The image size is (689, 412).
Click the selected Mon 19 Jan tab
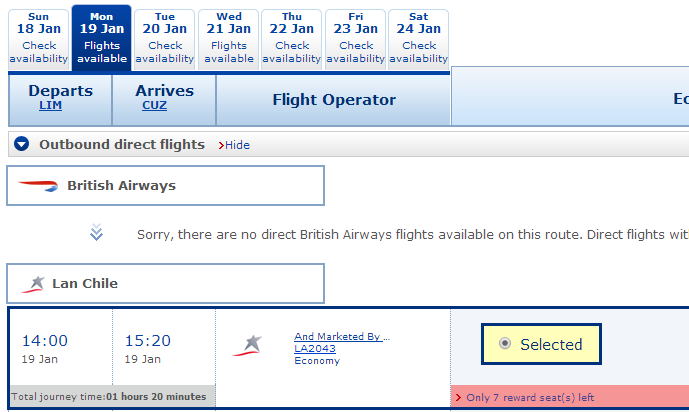pyautogui.click(x=102, y=38)
